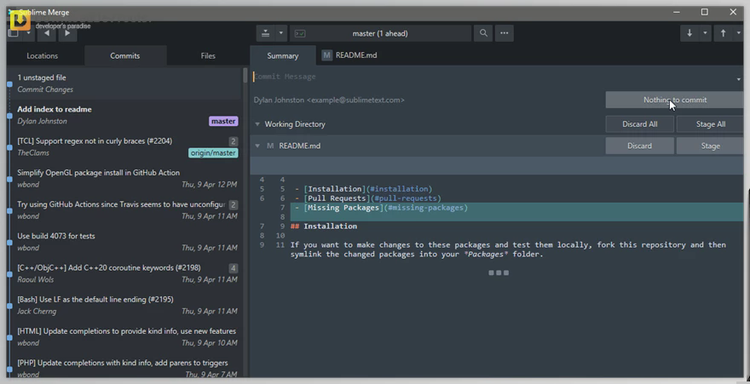Expand diff context with the three squares
This screenshot has width=750, height=384.
tap(498, 273)
